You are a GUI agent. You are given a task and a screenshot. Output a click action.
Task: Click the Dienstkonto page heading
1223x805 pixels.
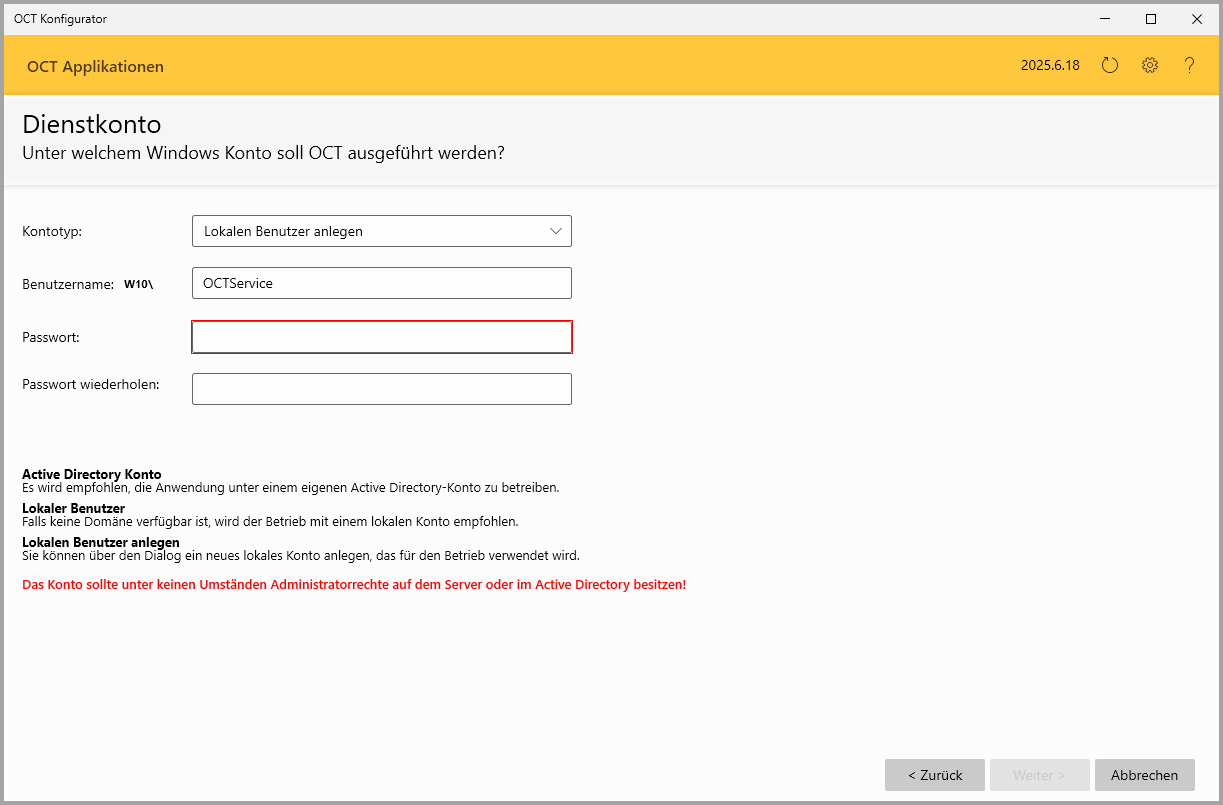click(92, 125)
